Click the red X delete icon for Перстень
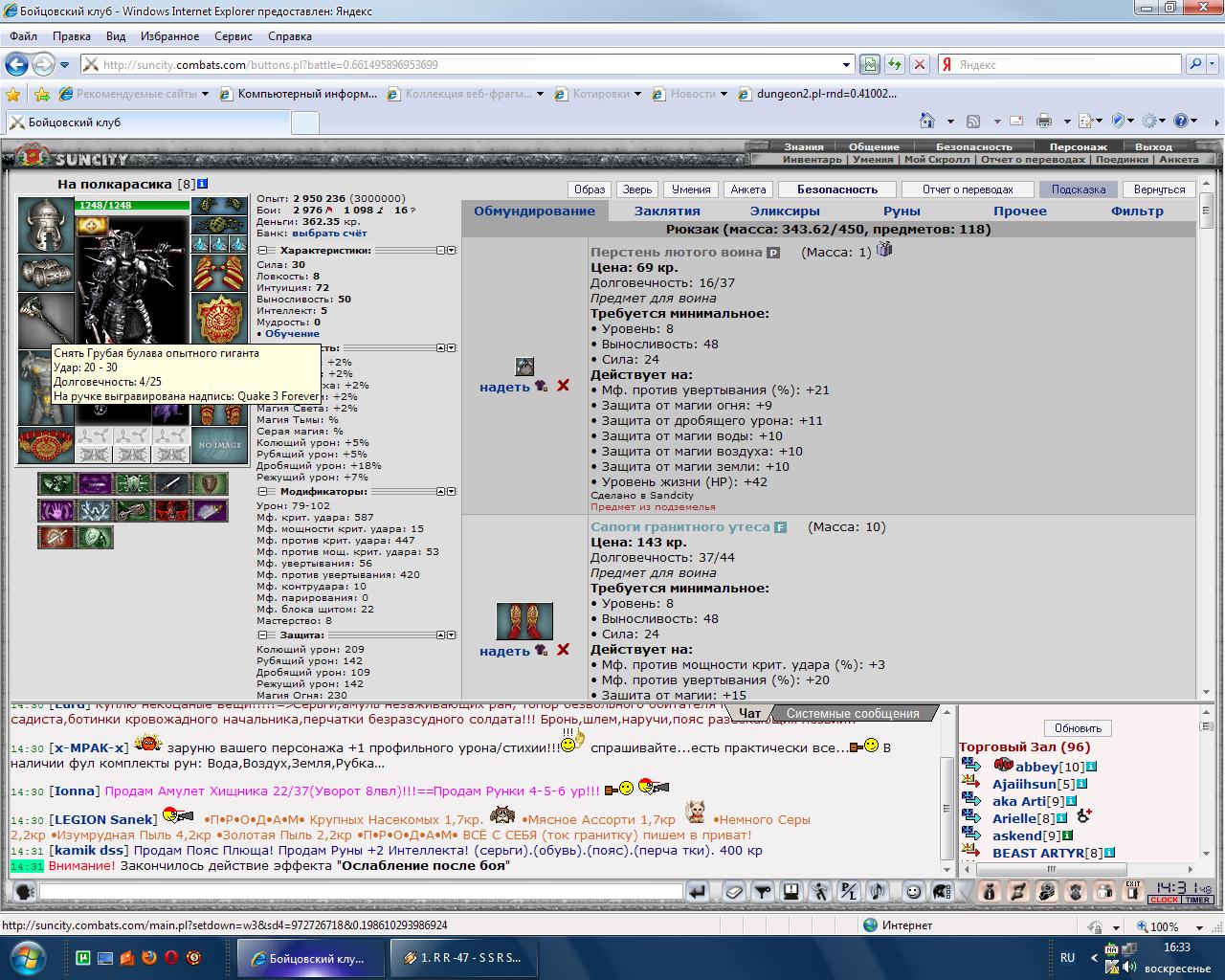This screenshot has width=1225, height=980. [x=563, y=385]
